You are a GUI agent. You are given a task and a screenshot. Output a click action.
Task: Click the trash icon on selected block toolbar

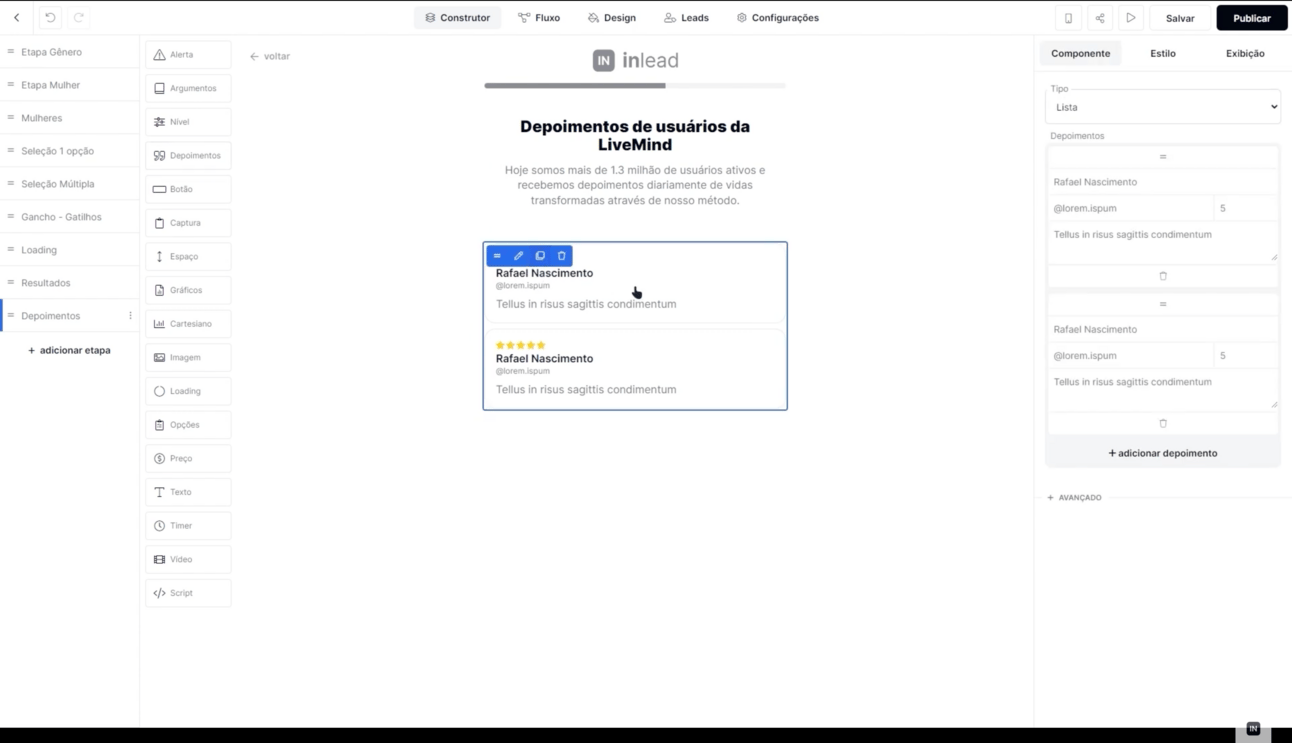(562, 256)
